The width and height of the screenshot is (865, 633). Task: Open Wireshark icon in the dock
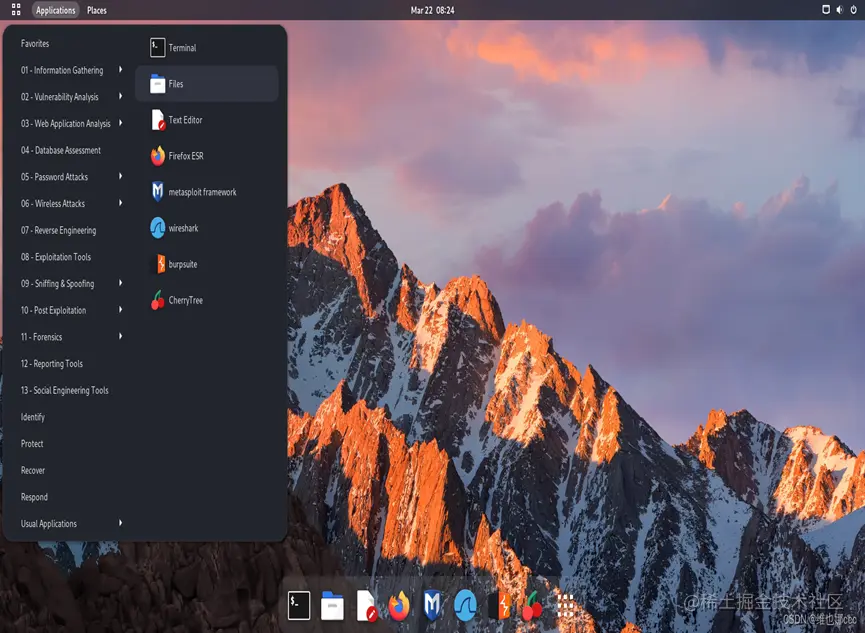(465, 605)
